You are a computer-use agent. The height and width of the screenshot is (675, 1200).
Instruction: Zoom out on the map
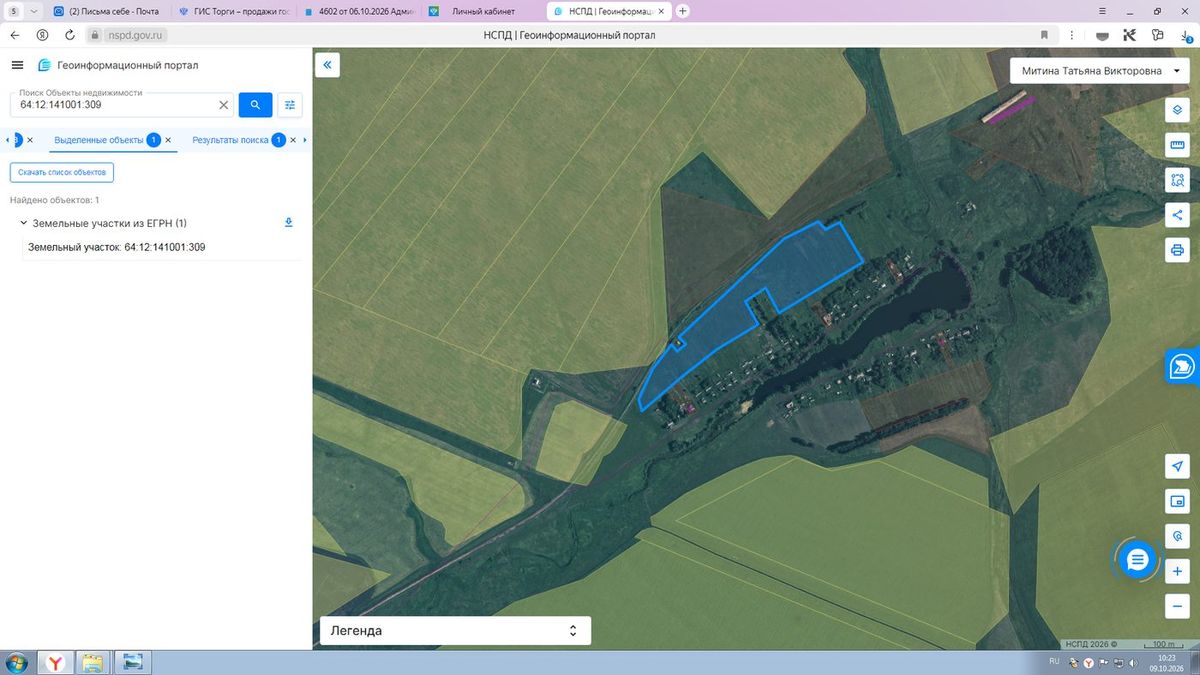click(x=1177, y=606)
